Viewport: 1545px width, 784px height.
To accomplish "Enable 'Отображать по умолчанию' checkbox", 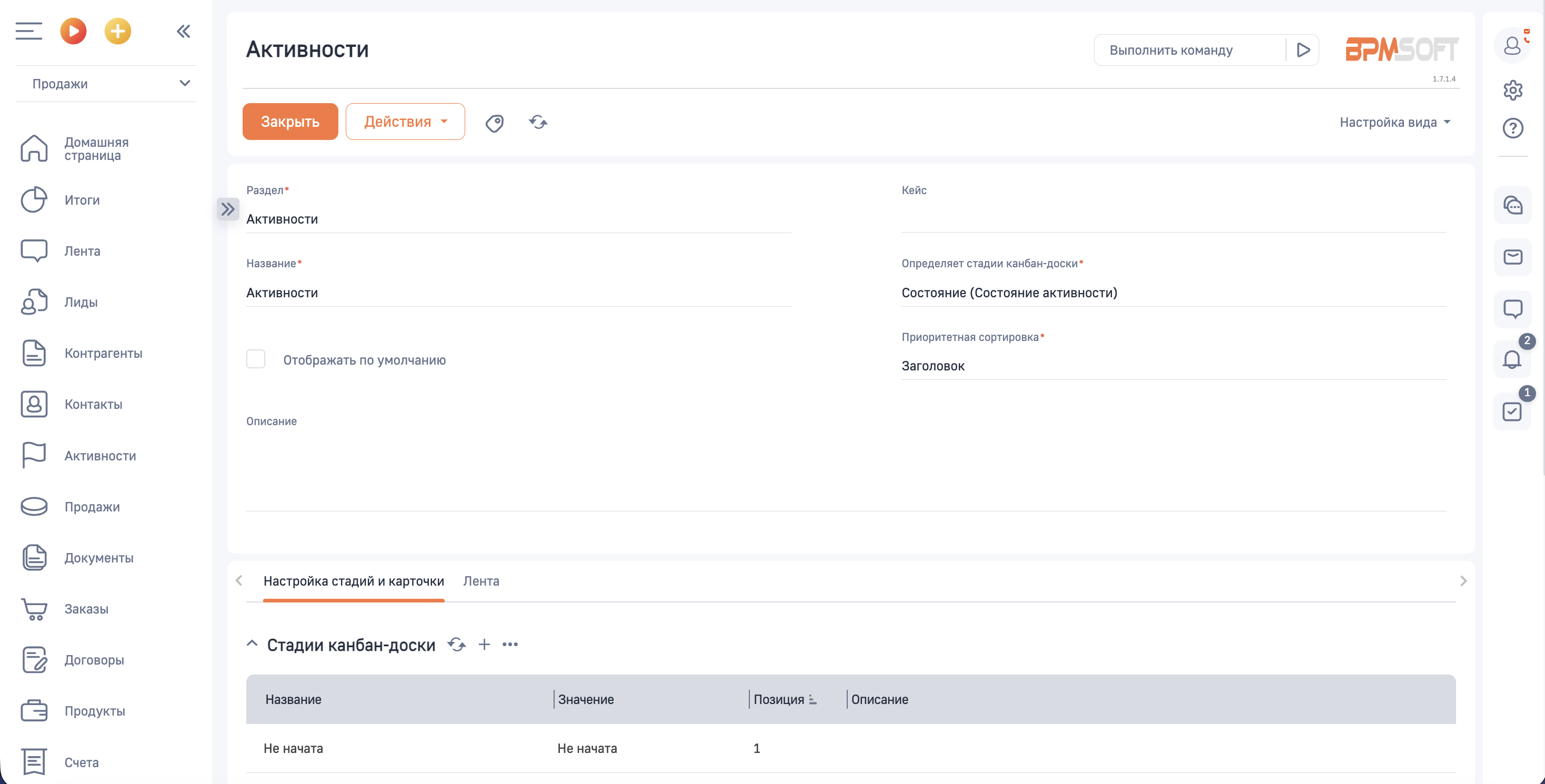I will click(256, 359).
